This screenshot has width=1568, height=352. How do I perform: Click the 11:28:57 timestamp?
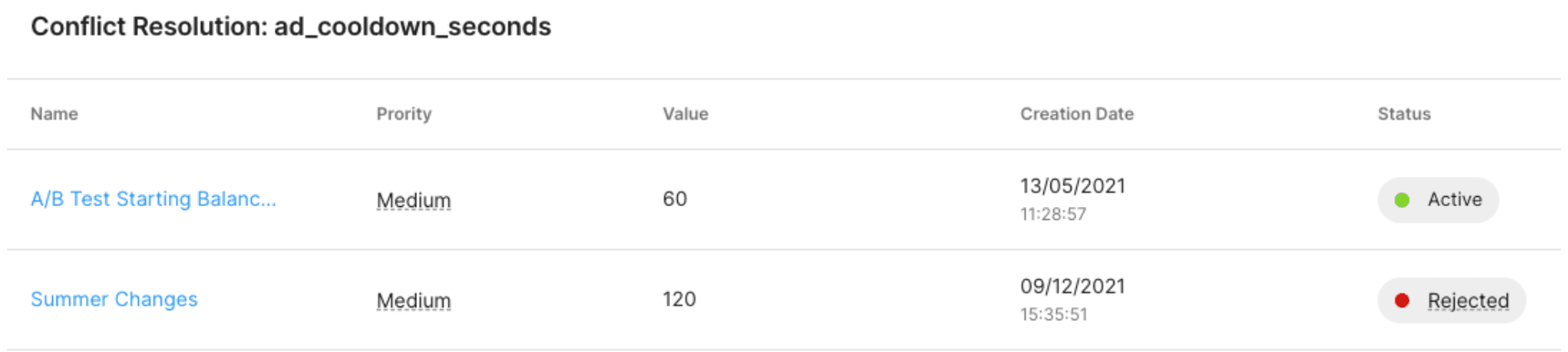1053,214
